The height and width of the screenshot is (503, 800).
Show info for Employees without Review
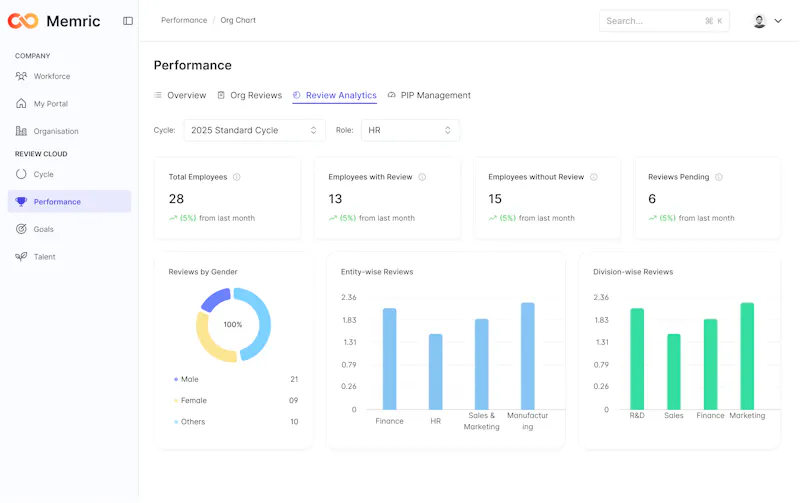coord(594,177)
